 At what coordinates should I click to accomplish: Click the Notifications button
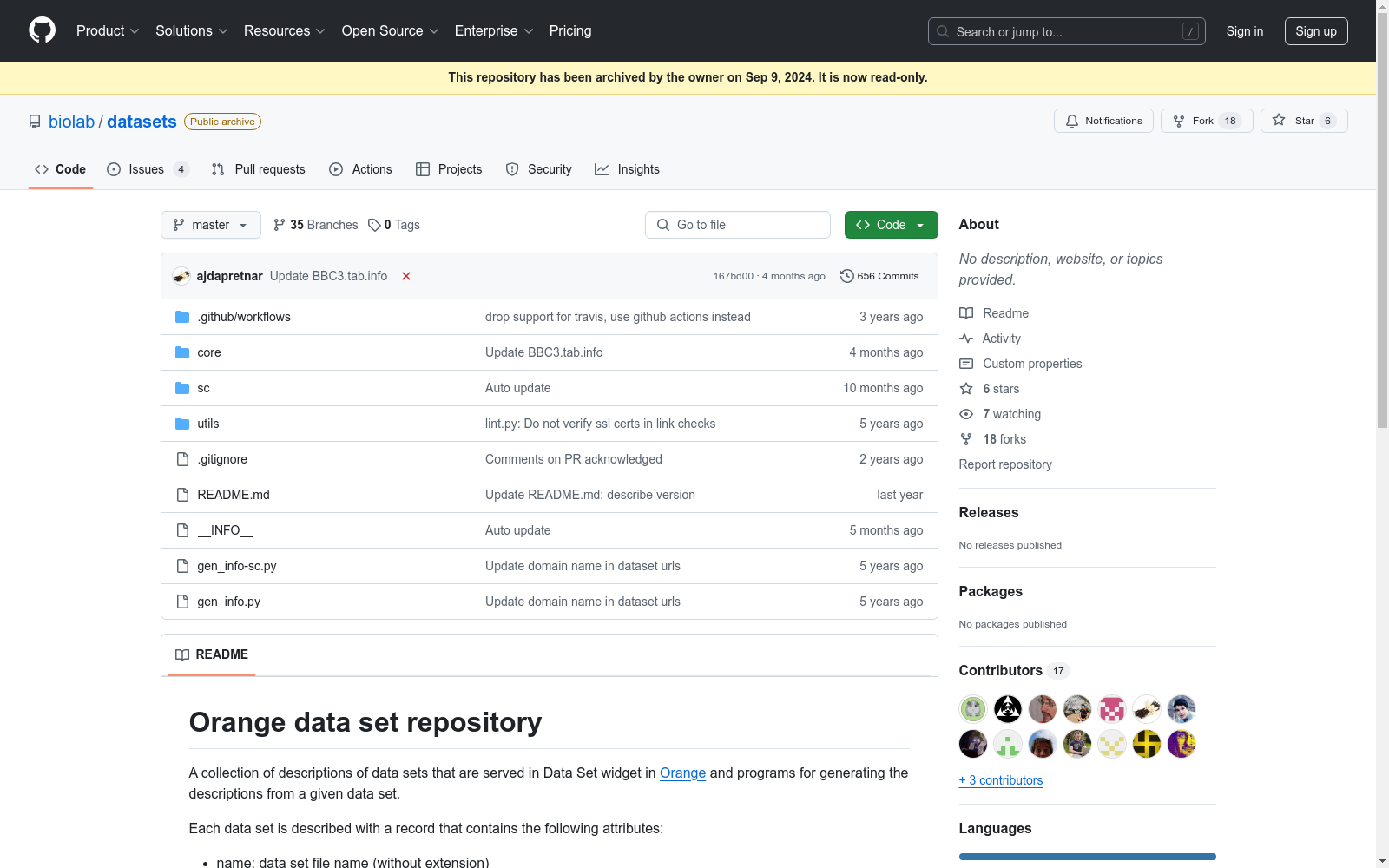point(1103,121)
